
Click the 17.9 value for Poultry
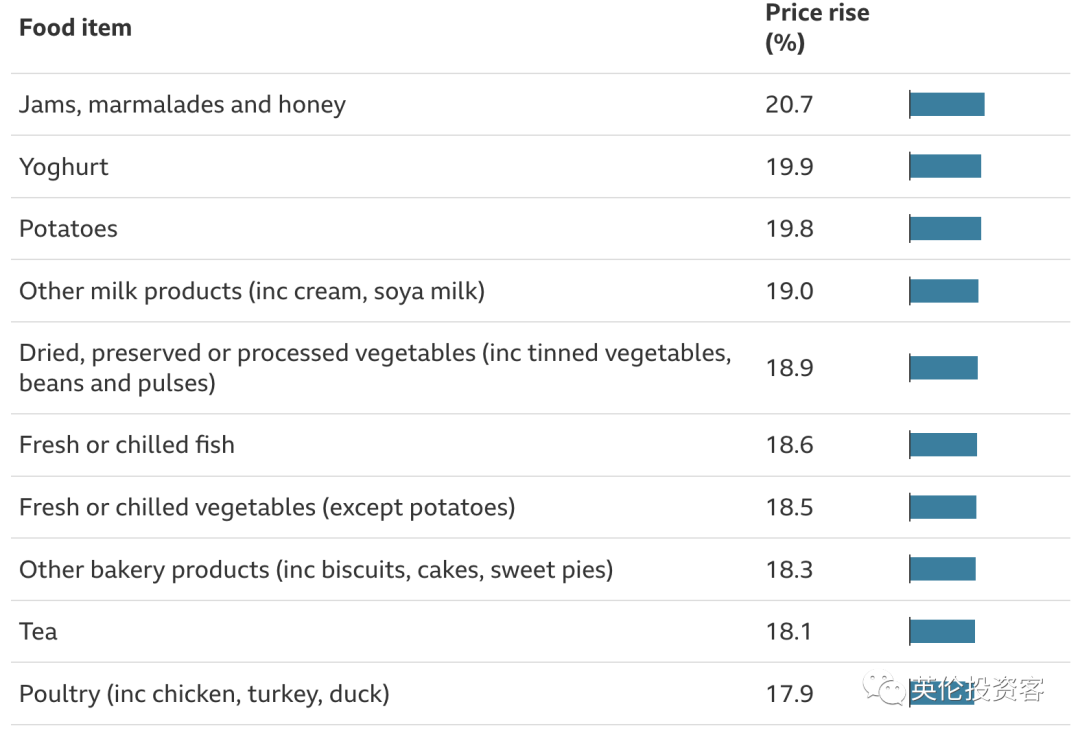[789, 694]
